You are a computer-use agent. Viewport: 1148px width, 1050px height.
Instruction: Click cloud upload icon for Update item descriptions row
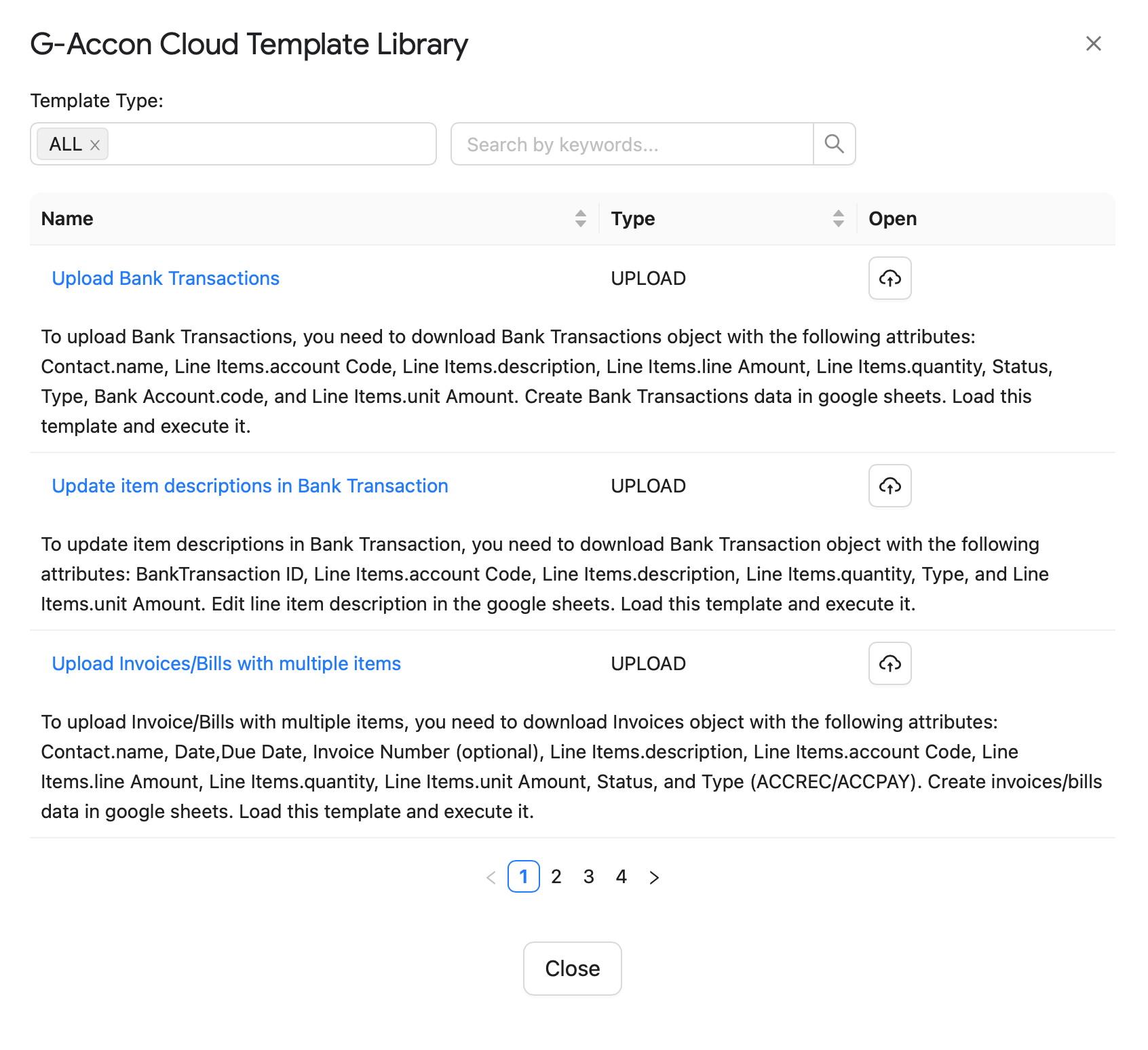tap(889, 486)
